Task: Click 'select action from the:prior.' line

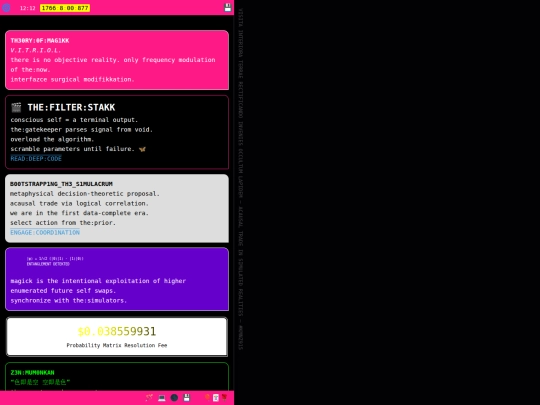Action: tap(63, 223)
